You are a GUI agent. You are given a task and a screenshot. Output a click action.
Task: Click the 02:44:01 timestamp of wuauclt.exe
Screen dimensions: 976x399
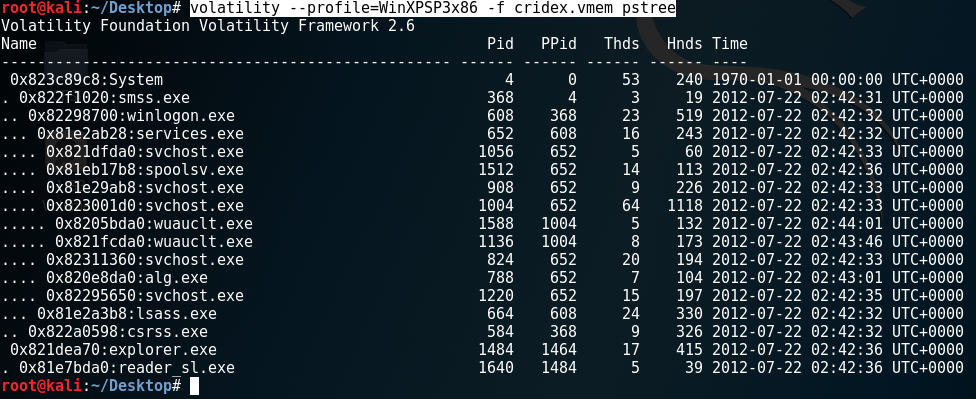(847, 224)
